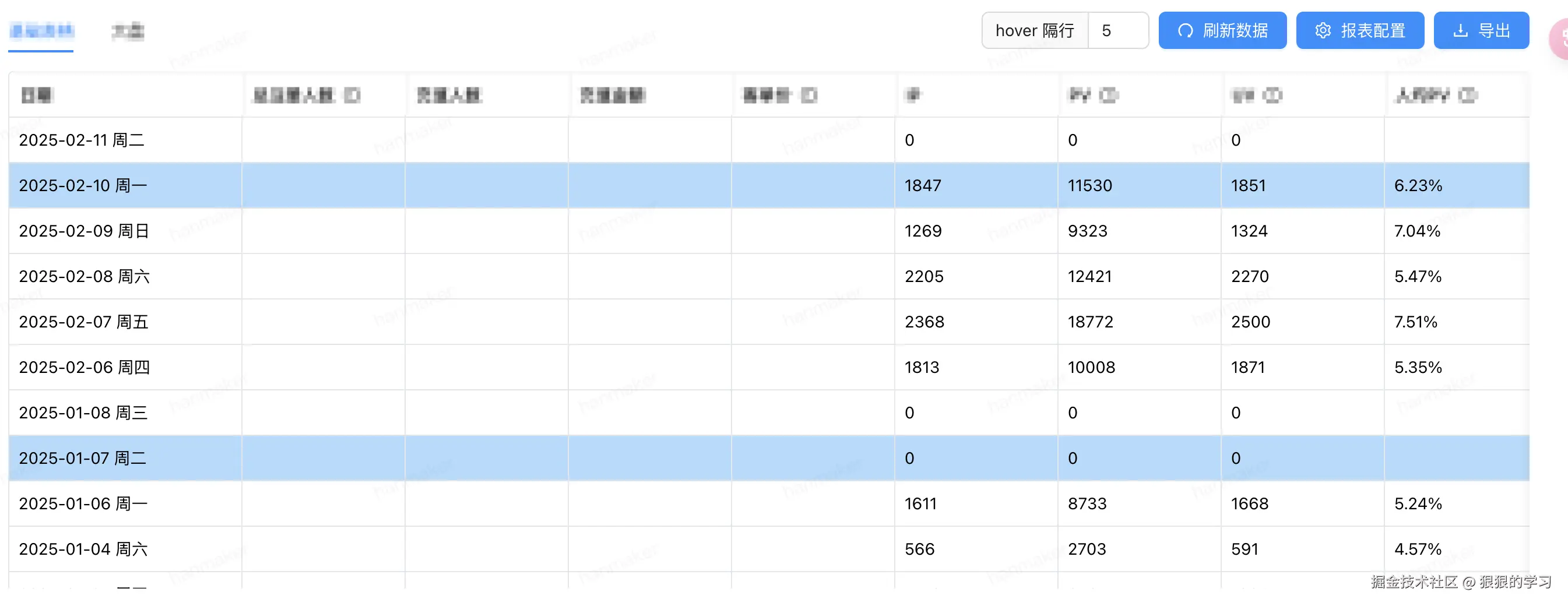Viewport: 1568px width, 606px height.
Task: Select the active blue-underlined tab
Action: tap(41, 30)
